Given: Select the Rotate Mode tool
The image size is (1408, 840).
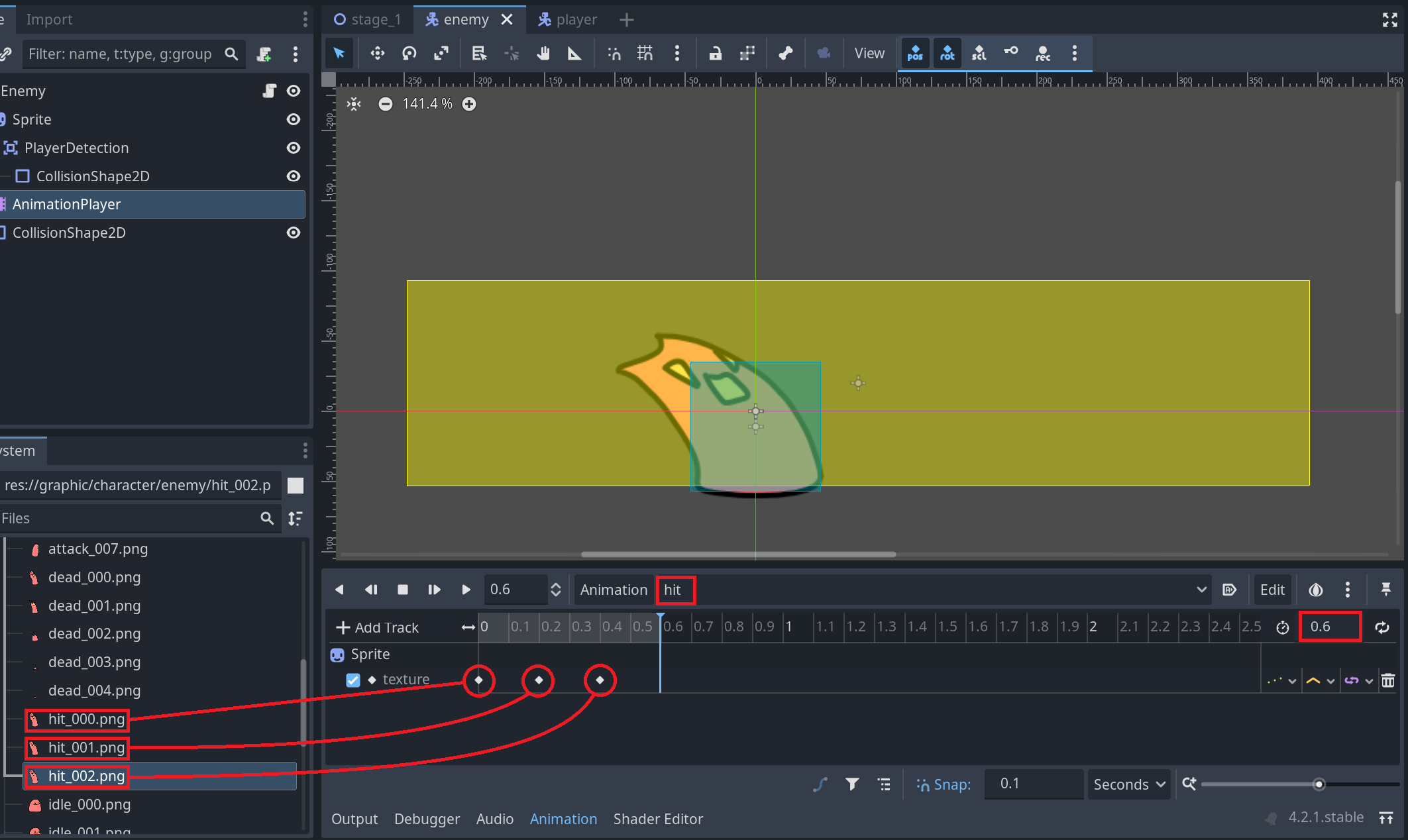Looking at the screenshot, I should [409, 54].
